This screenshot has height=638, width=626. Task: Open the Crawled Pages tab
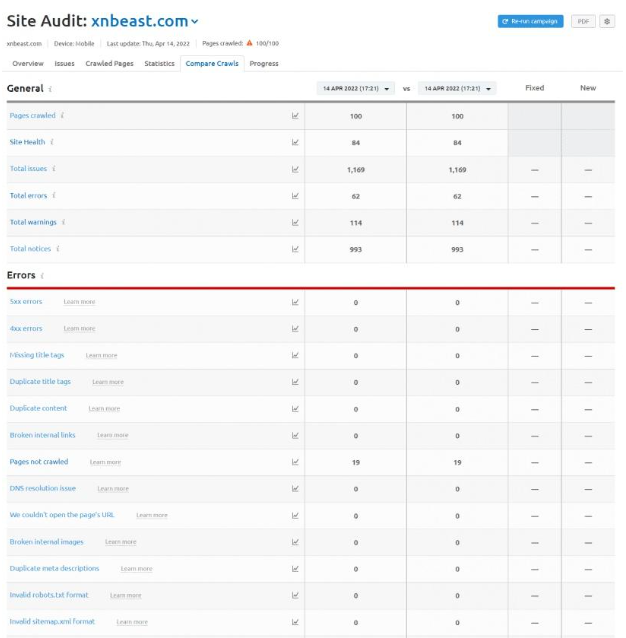[109, 63]
